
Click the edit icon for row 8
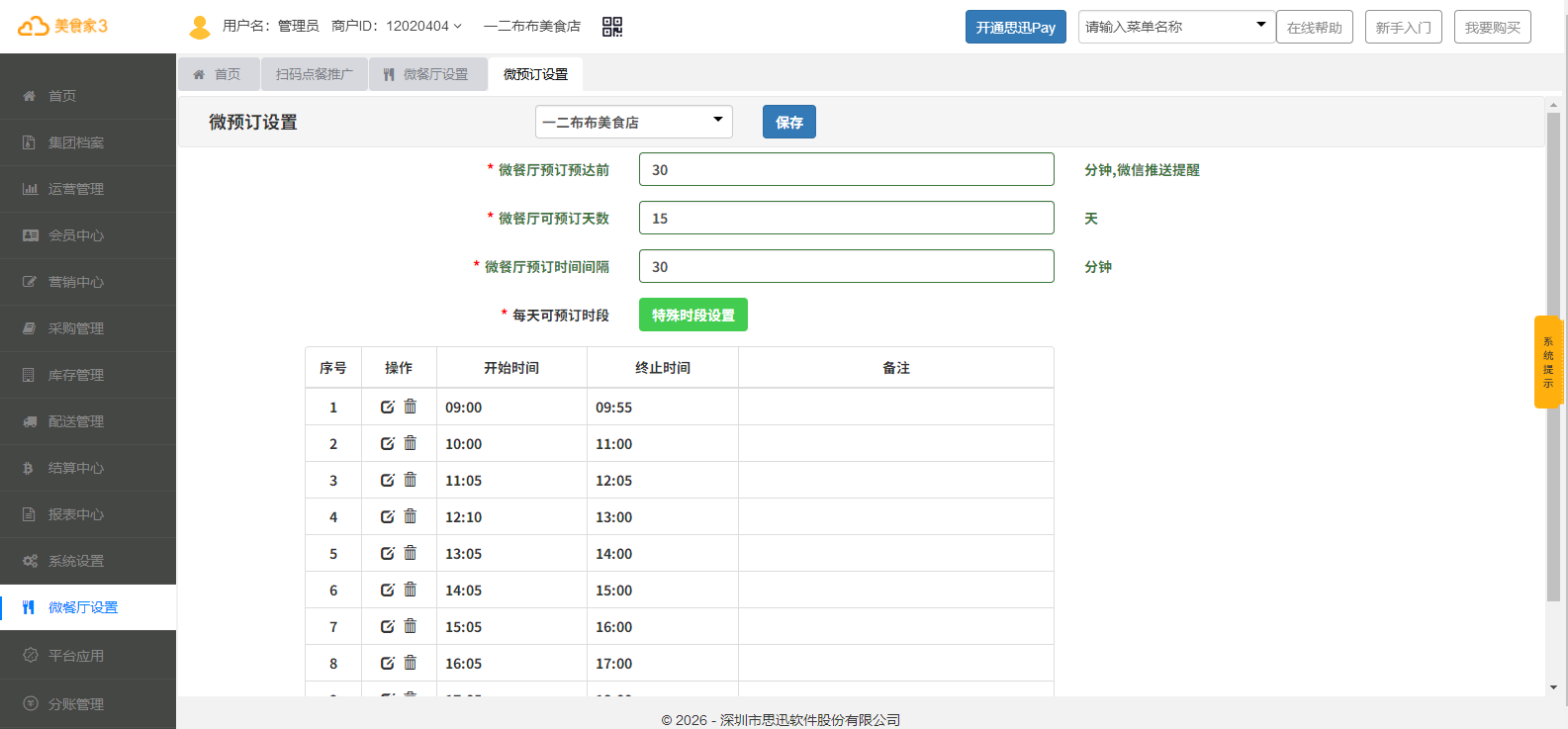pos(388,663)
